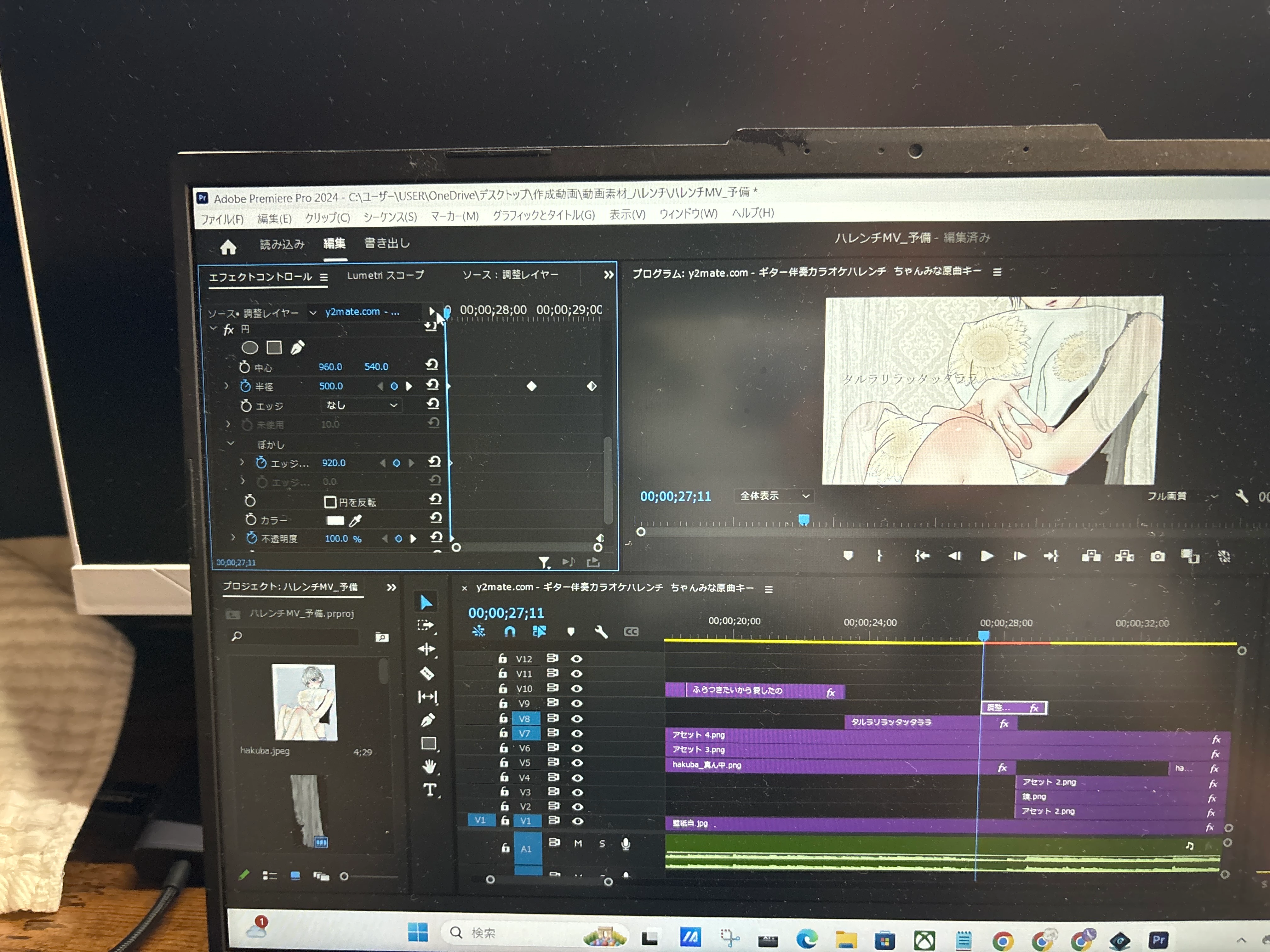Select the Type tool
The image size is (1270, 952).
429,790
